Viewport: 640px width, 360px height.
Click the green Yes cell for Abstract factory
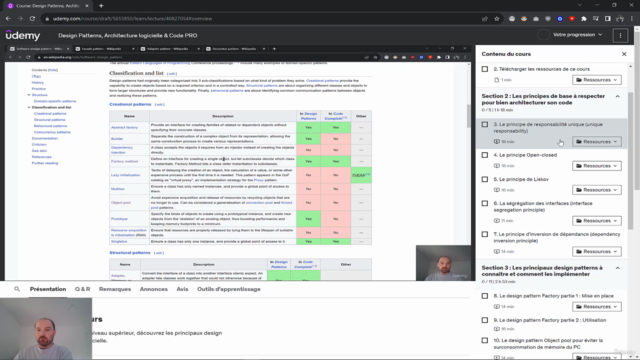tap(308, 127)
